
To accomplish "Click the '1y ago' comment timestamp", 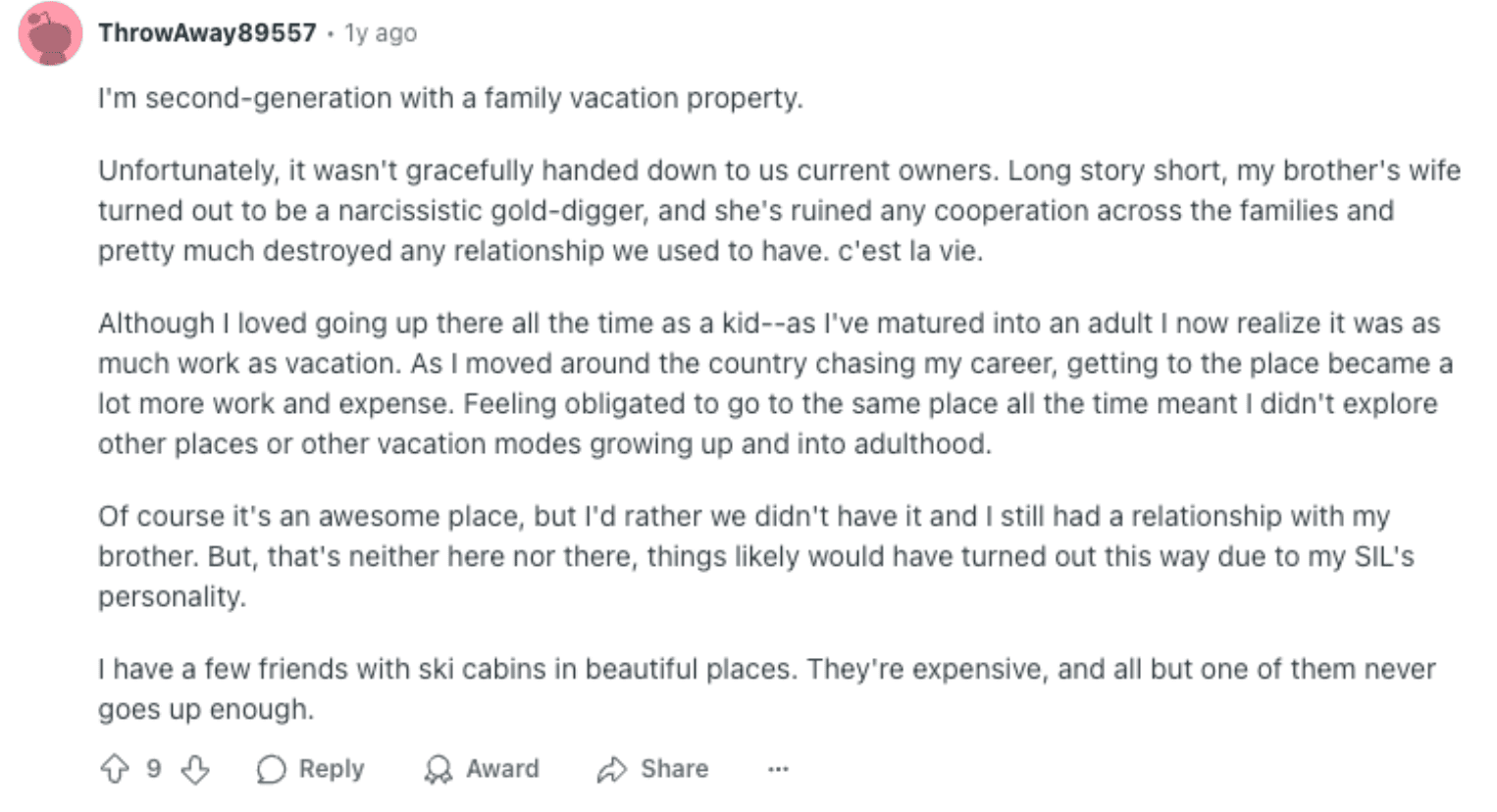I will (381, 33).
